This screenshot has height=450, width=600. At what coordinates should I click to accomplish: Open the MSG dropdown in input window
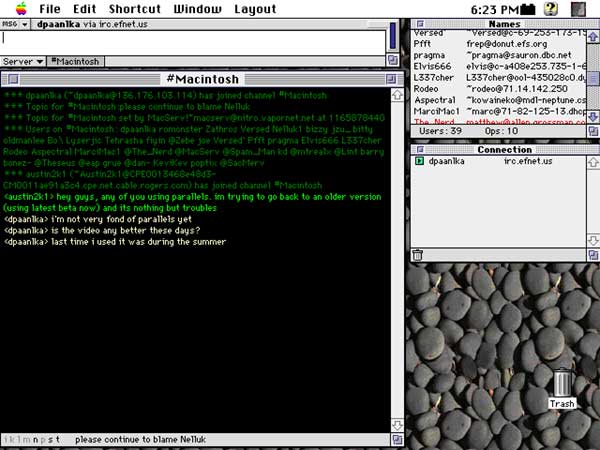[x=15, y=24]
